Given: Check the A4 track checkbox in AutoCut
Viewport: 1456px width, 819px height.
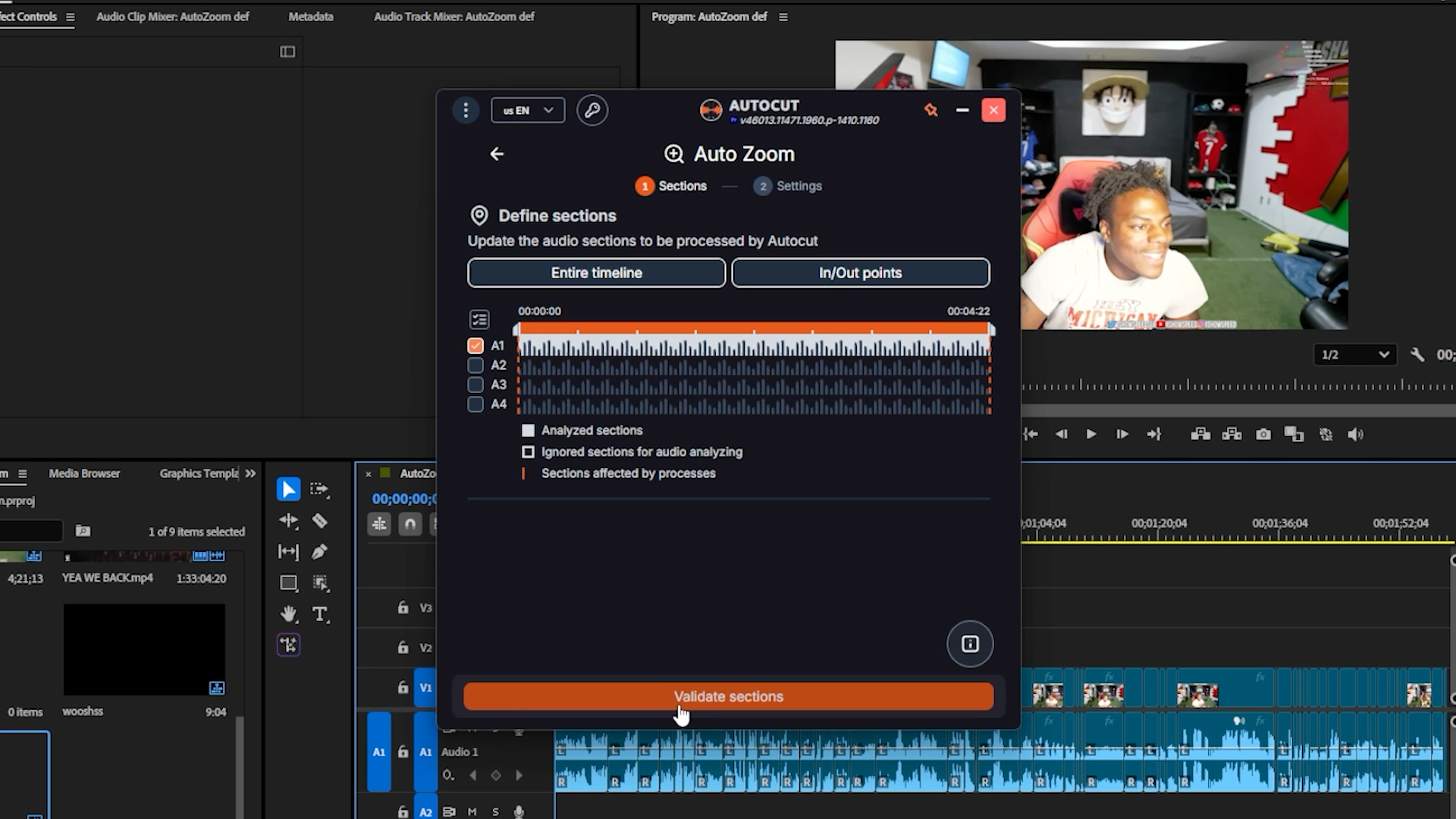Looking at the screenshot, I should pos(475,404).
